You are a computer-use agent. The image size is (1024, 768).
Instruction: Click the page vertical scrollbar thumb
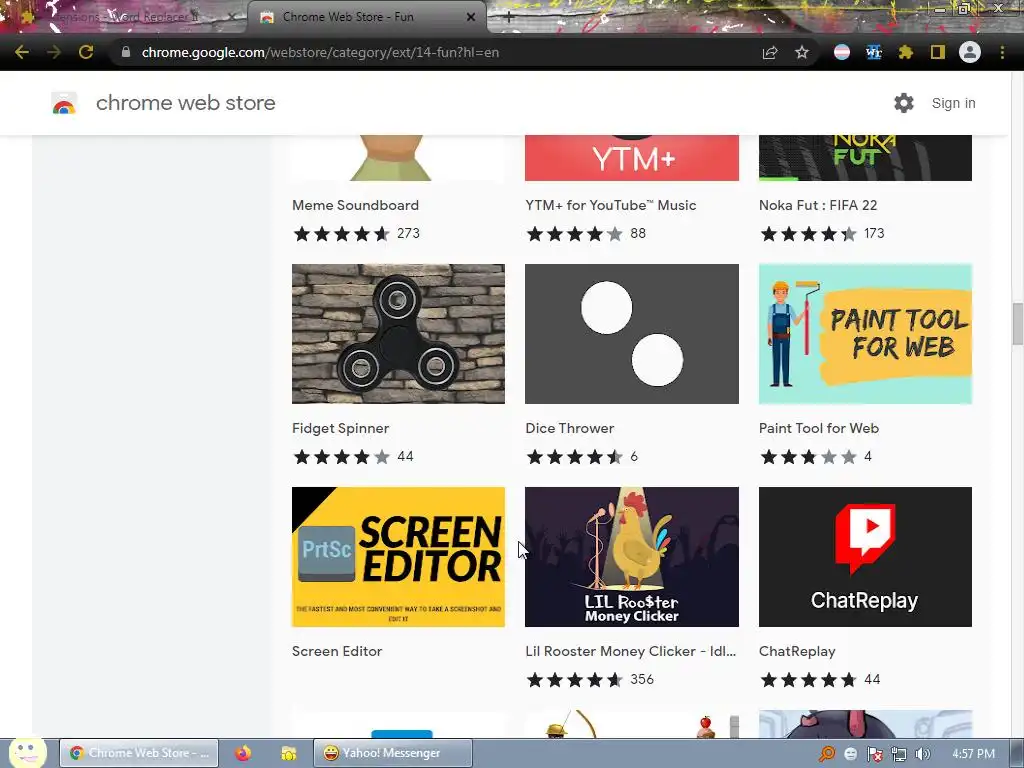point(1017,323)
